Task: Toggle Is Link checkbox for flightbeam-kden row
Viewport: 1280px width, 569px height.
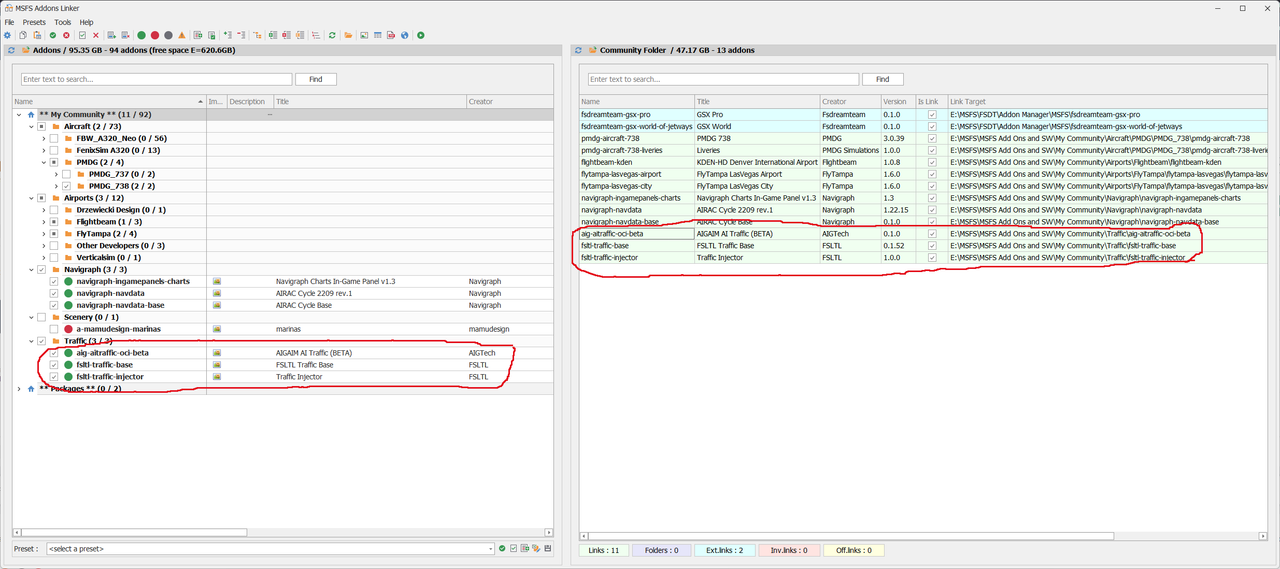Action: click(x=932, y=162)
